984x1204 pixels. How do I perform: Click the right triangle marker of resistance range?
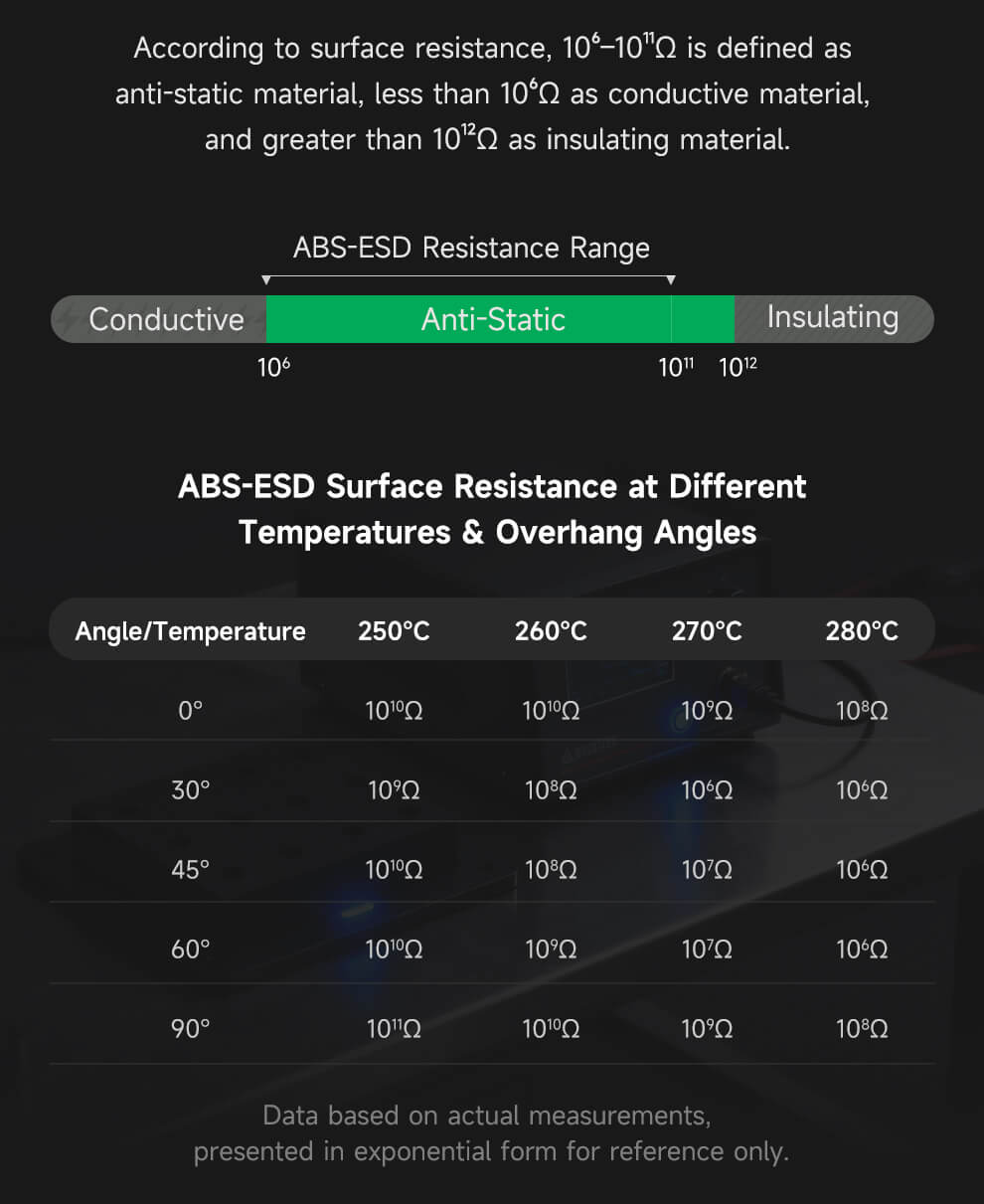tap(671, 280)
